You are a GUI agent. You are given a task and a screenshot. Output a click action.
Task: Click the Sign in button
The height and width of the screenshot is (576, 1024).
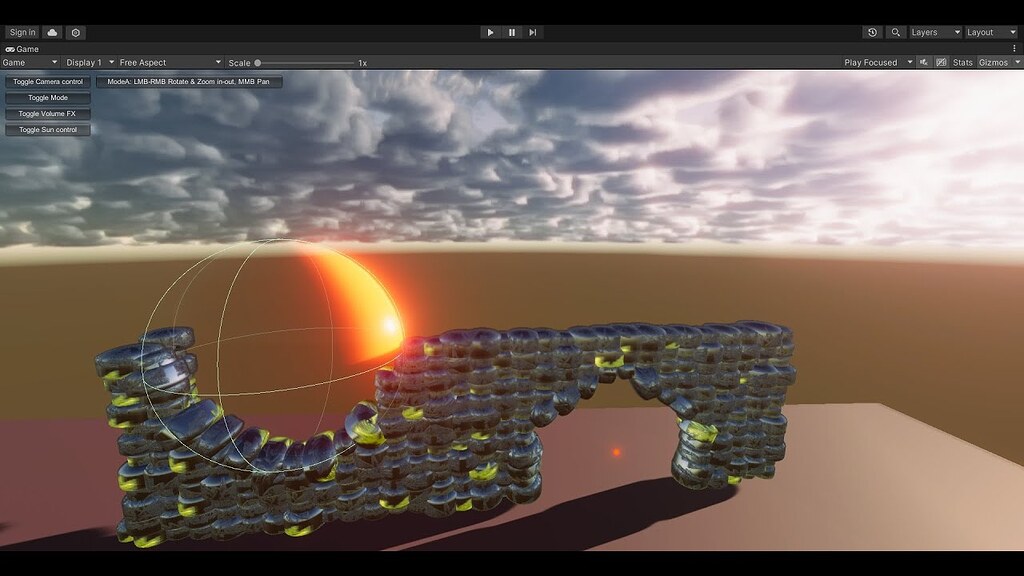(x=22, y=31)
